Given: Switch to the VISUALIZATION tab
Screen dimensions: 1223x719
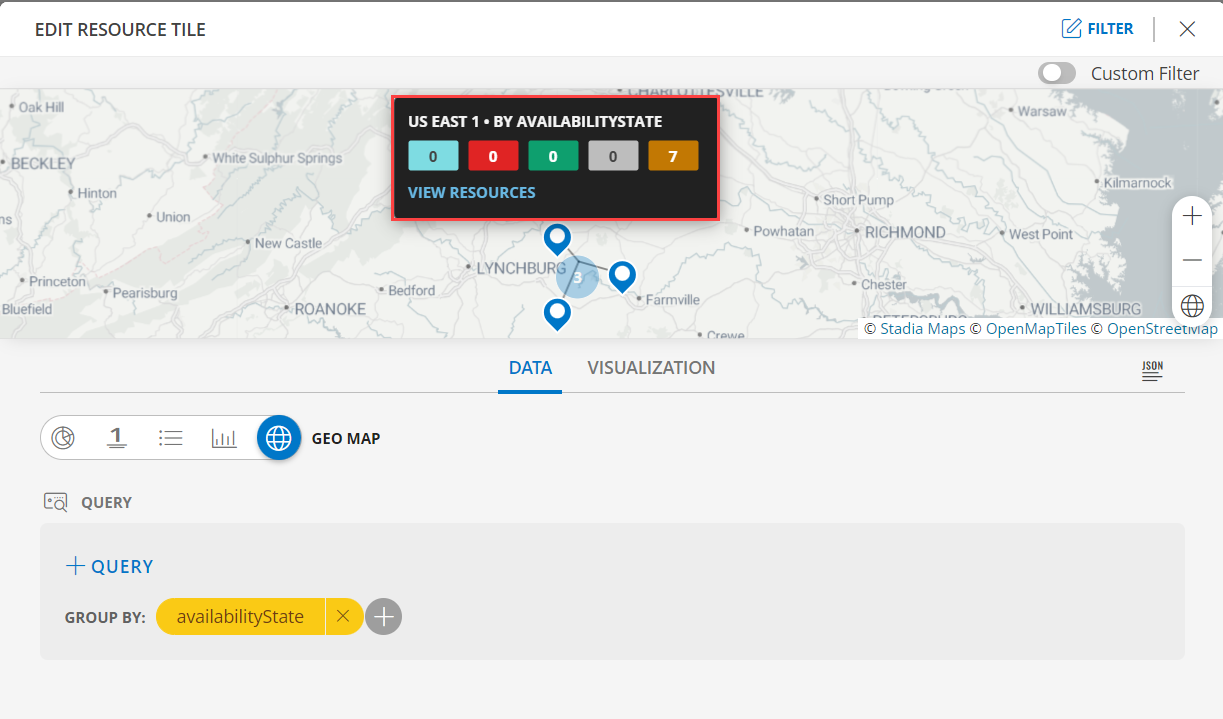Looking at the screenshot, I should click(651, 367).
